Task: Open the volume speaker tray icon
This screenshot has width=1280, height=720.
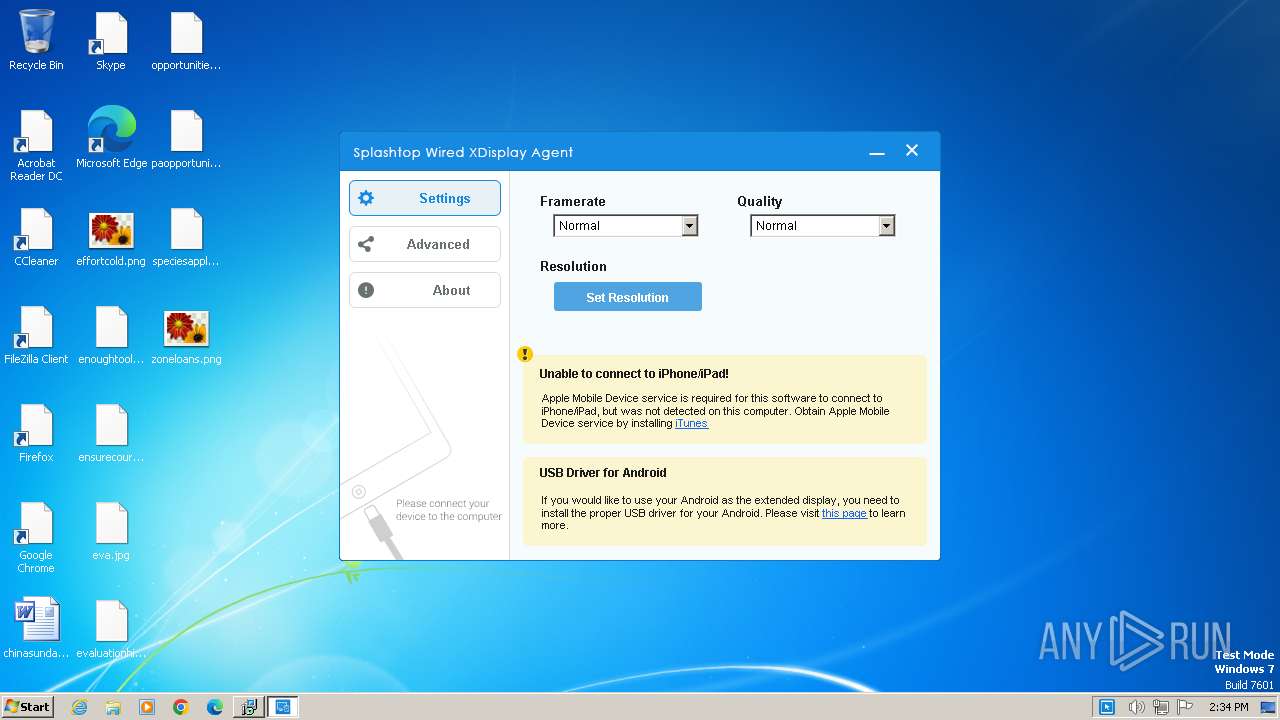Action: tap(1136, 707)
